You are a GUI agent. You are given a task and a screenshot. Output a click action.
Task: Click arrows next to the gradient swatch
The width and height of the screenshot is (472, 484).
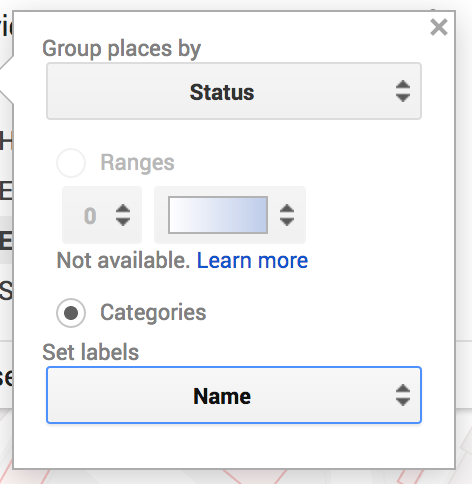287,215
